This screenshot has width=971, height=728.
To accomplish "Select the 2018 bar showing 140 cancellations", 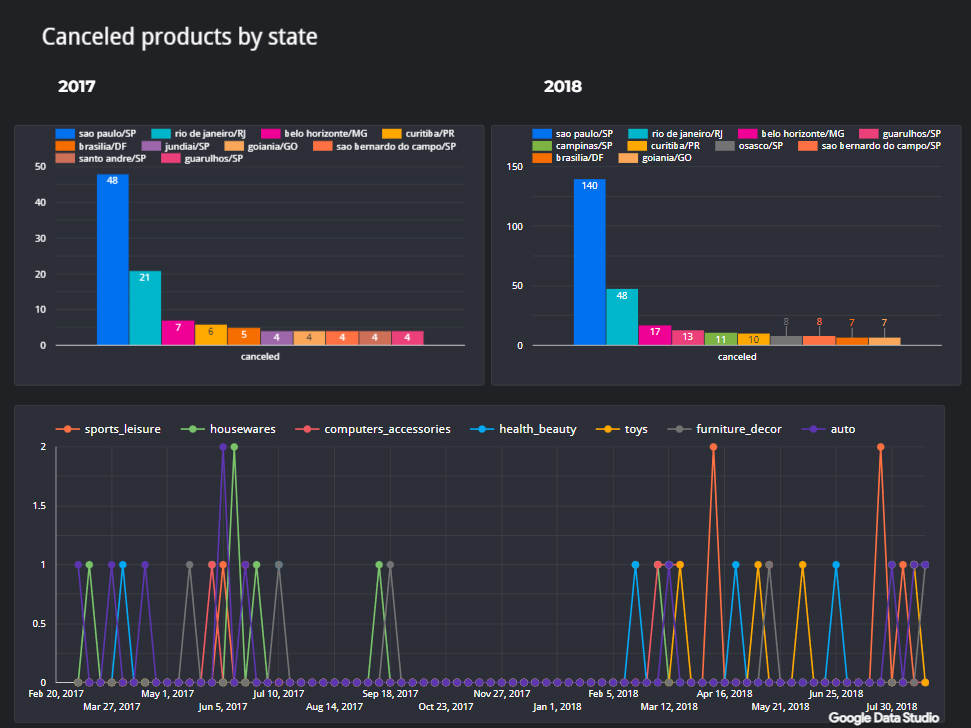I will coord(589,262).
